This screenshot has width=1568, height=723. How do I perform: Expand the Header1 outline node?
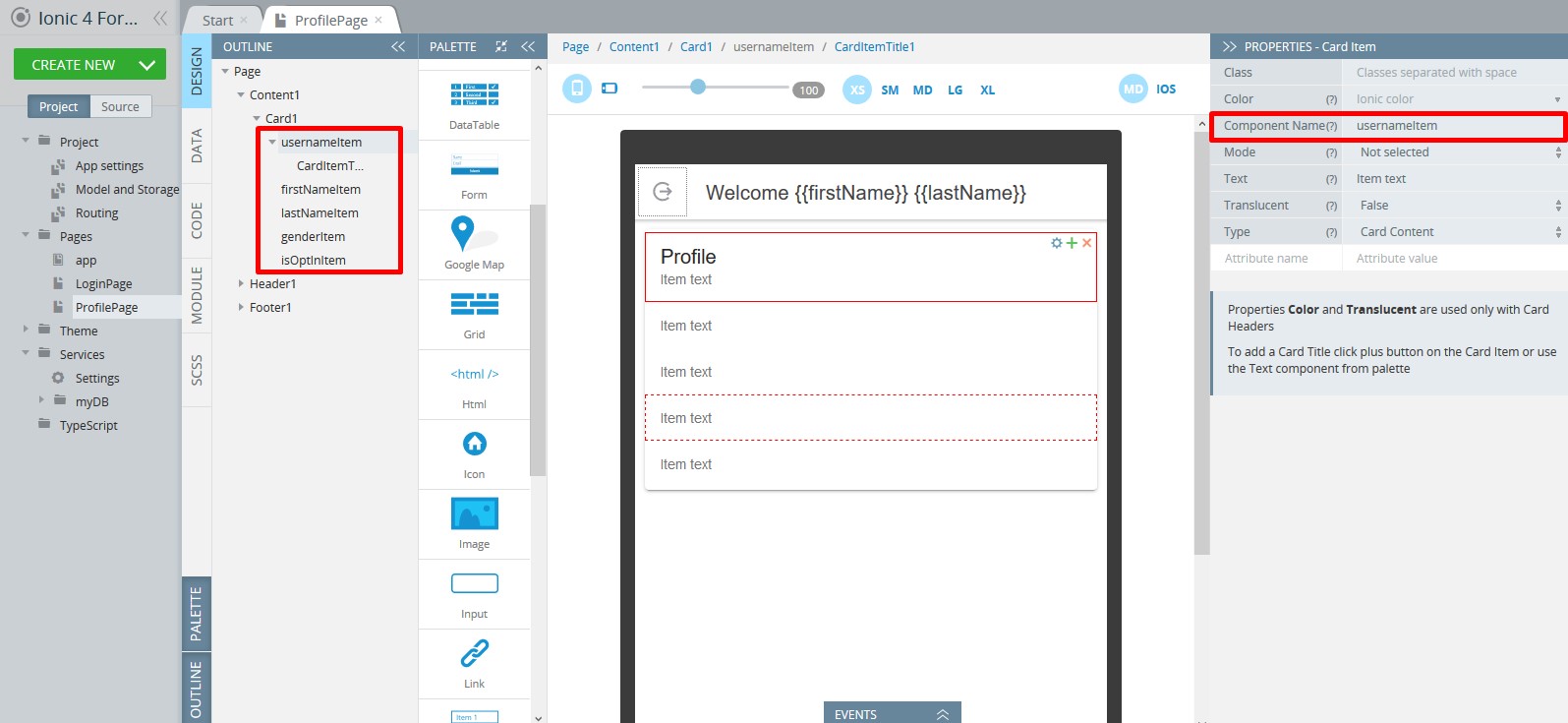click(241, 283)
